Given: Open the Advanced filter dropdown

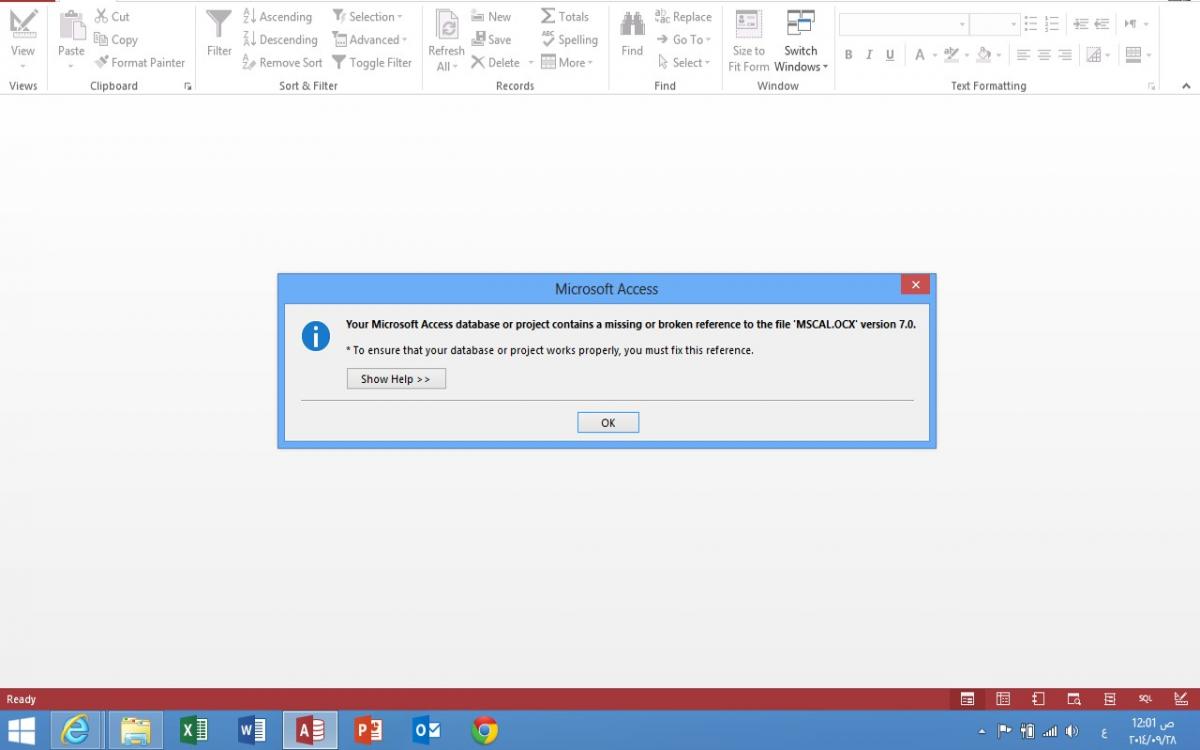Looking at the screenshot, I should click(370, 40).
